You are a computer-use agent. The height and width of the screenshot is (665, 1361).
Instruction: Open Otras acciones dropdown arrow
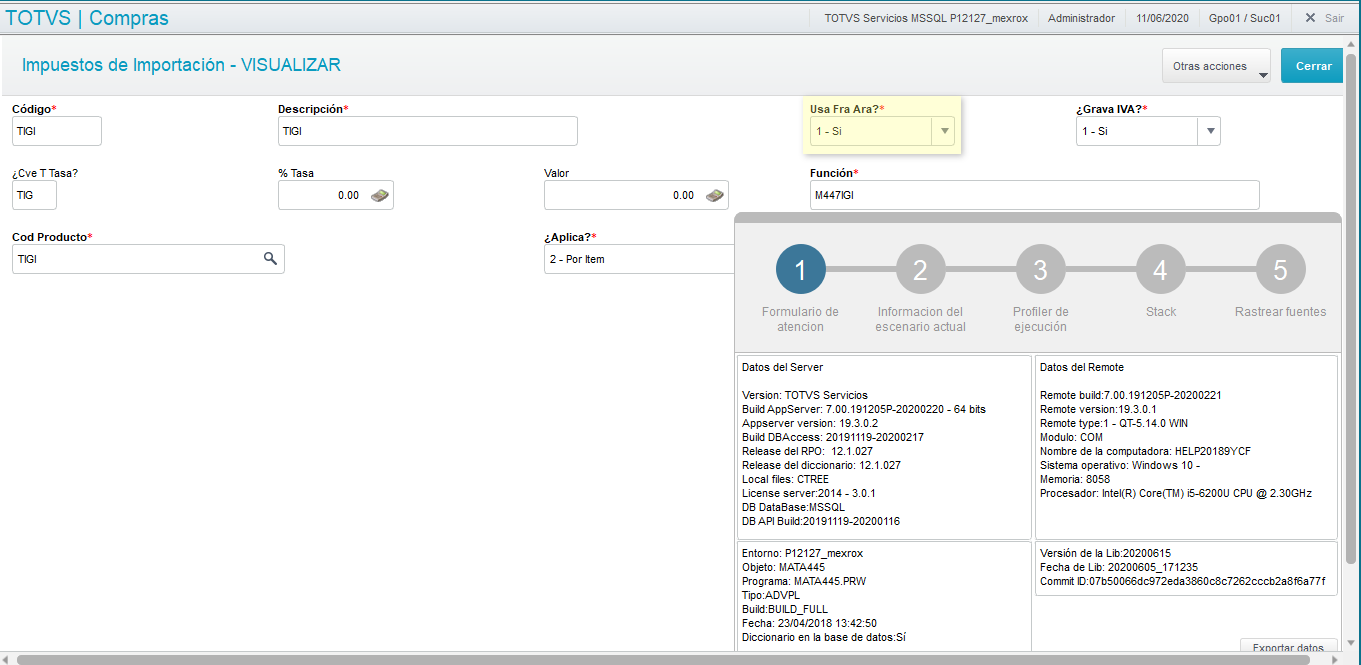pyautogui.click(x=1262, y=75)
